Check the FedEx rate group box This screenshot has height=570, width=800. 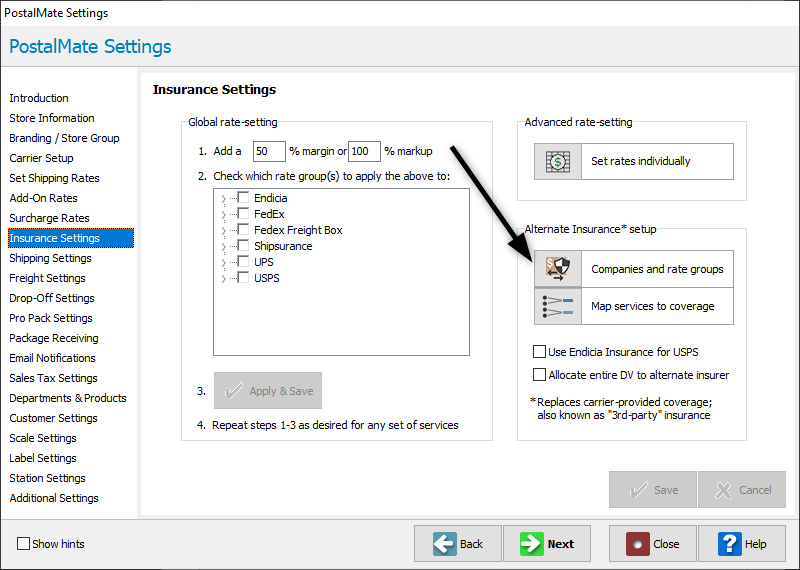(243, 213)
